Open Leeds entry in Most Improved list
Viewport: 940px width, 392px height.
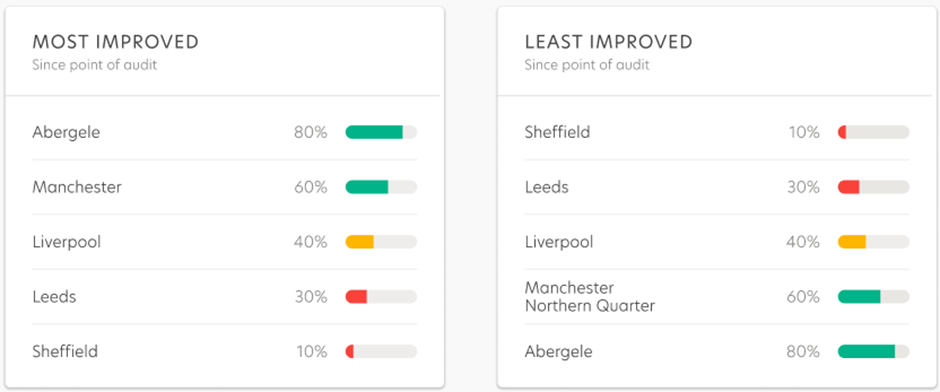224,297
